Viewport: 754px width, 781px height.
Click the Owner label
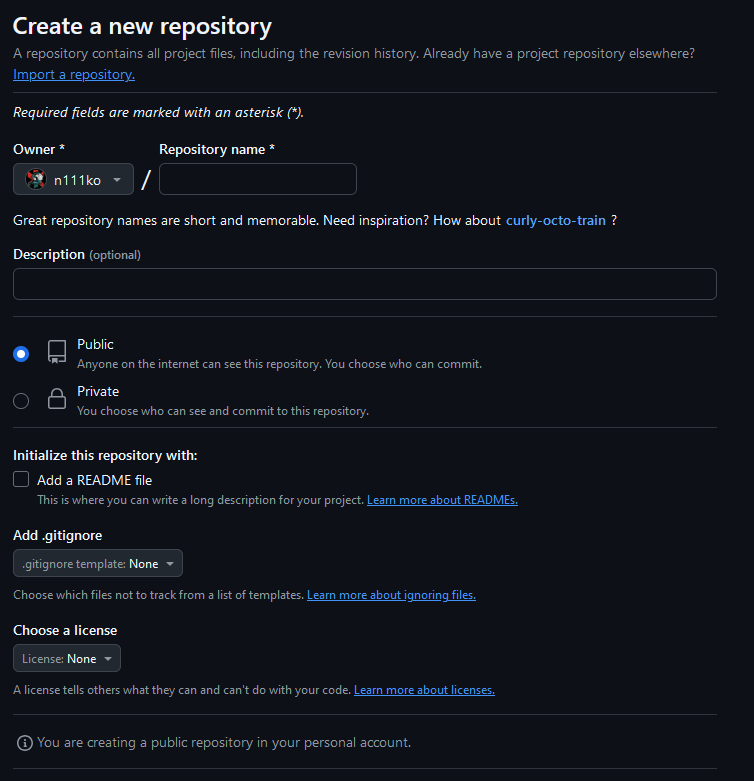pos(39,149)
